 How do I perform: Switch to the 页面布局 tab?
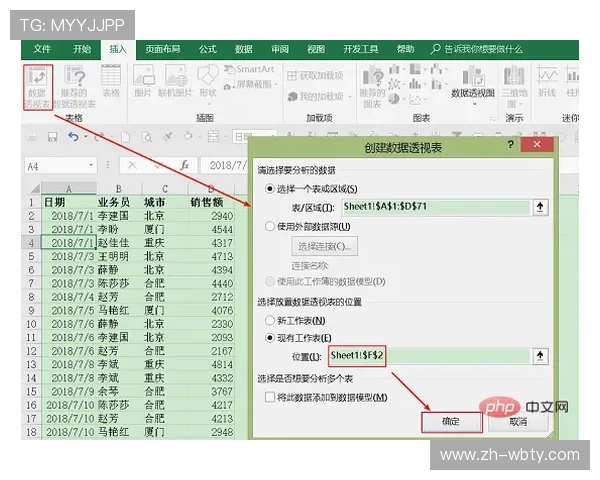(x=163, y=49)
